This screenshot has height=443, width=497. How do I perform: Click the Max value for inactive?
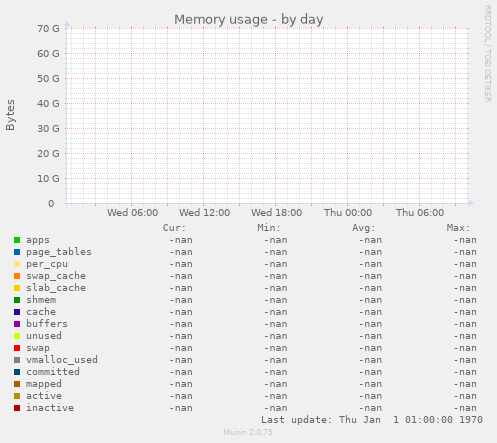465,408
